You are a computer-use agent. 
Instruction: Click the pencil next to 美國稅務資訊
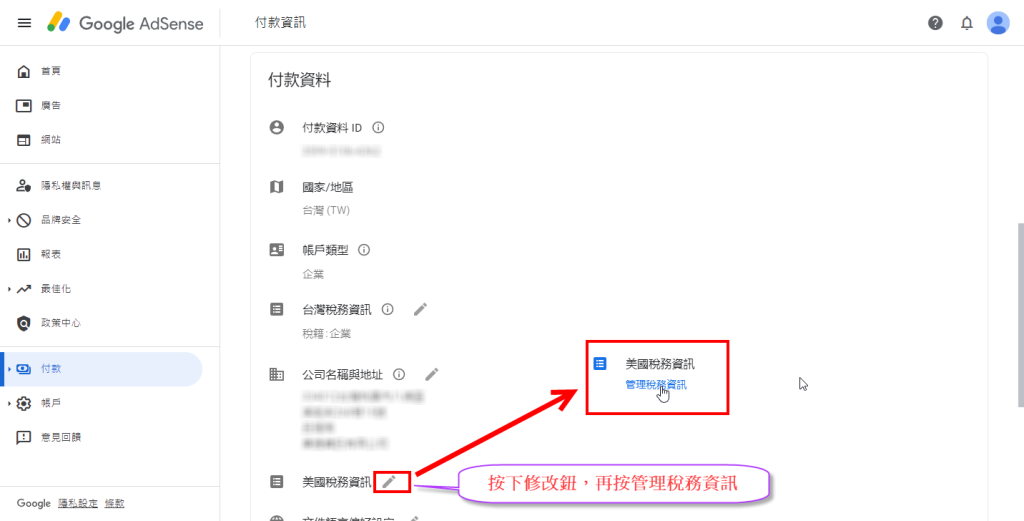pyautogui.click(x=389, y=482)
